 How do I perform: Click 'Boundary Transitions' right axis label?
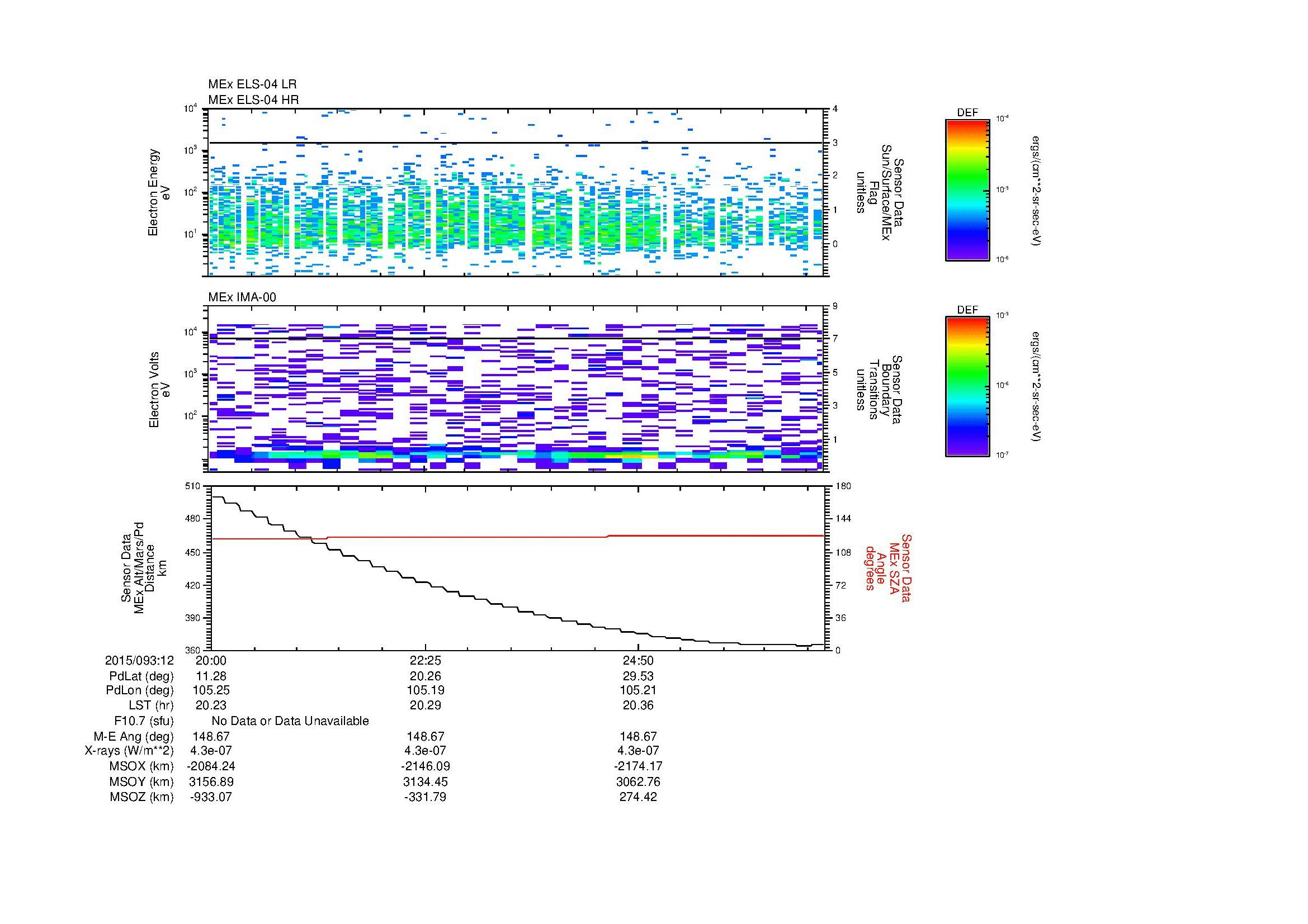coord(879,390)
